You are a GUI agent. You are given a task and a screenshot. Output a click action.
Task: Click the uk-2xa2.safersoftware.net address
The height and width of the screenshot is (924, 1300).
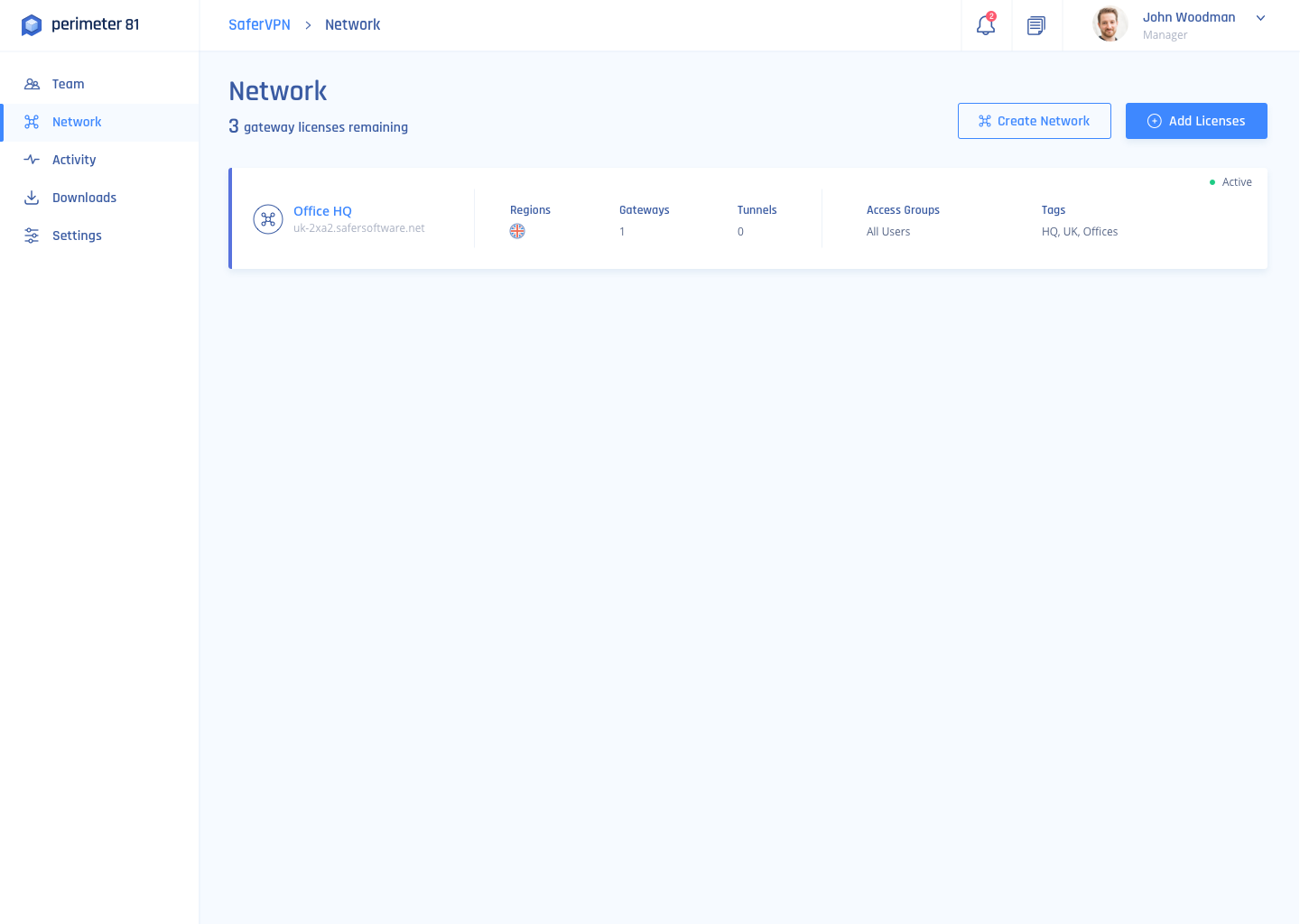[x=358, y=228]
